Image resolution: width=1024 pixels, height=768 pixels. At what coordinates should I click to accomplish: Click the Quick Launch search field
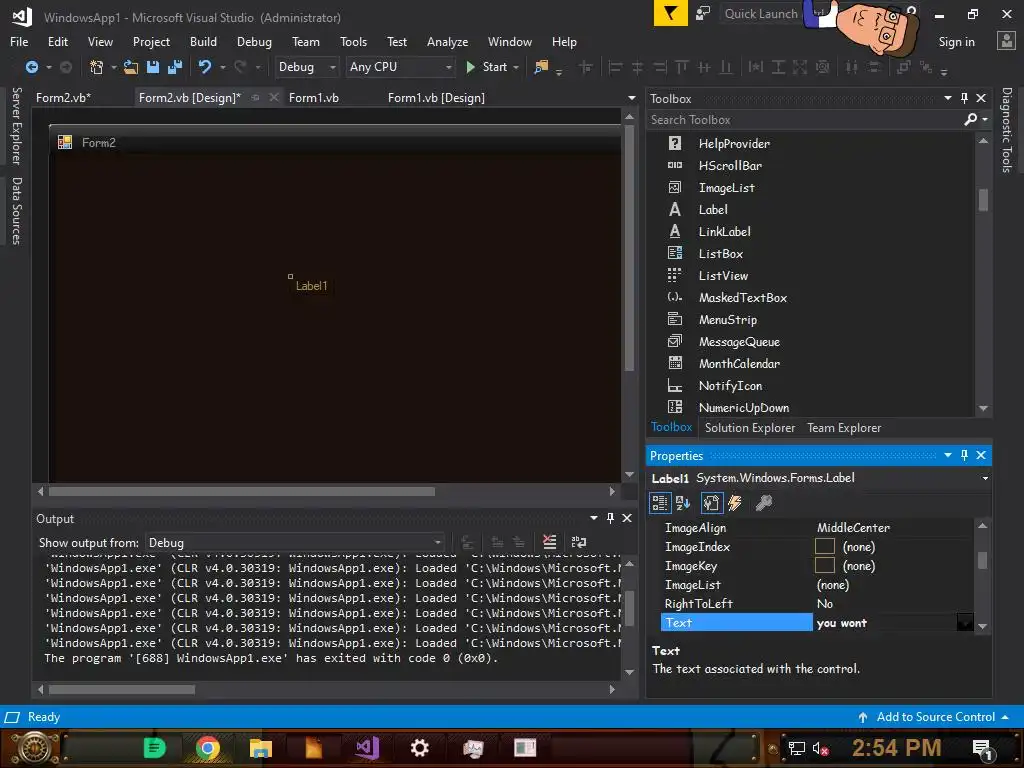click(x=761, y=14)
